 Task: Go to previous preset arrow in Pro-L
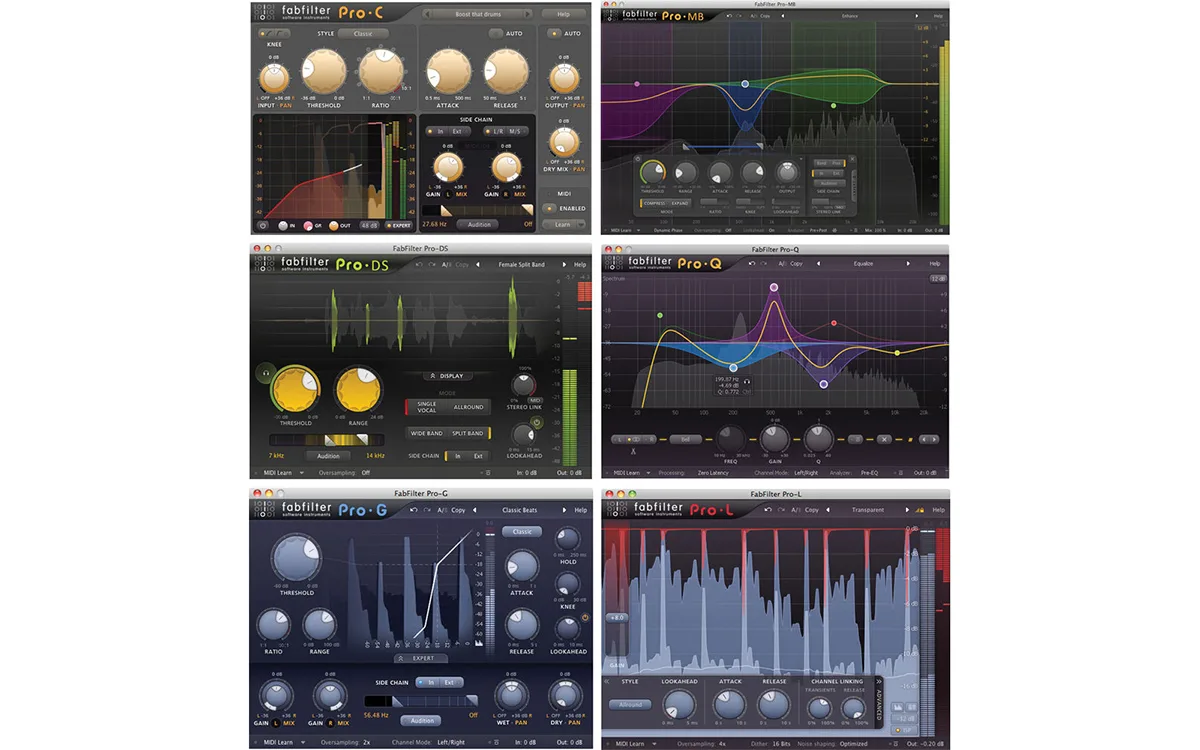click(x=828, y=510)
